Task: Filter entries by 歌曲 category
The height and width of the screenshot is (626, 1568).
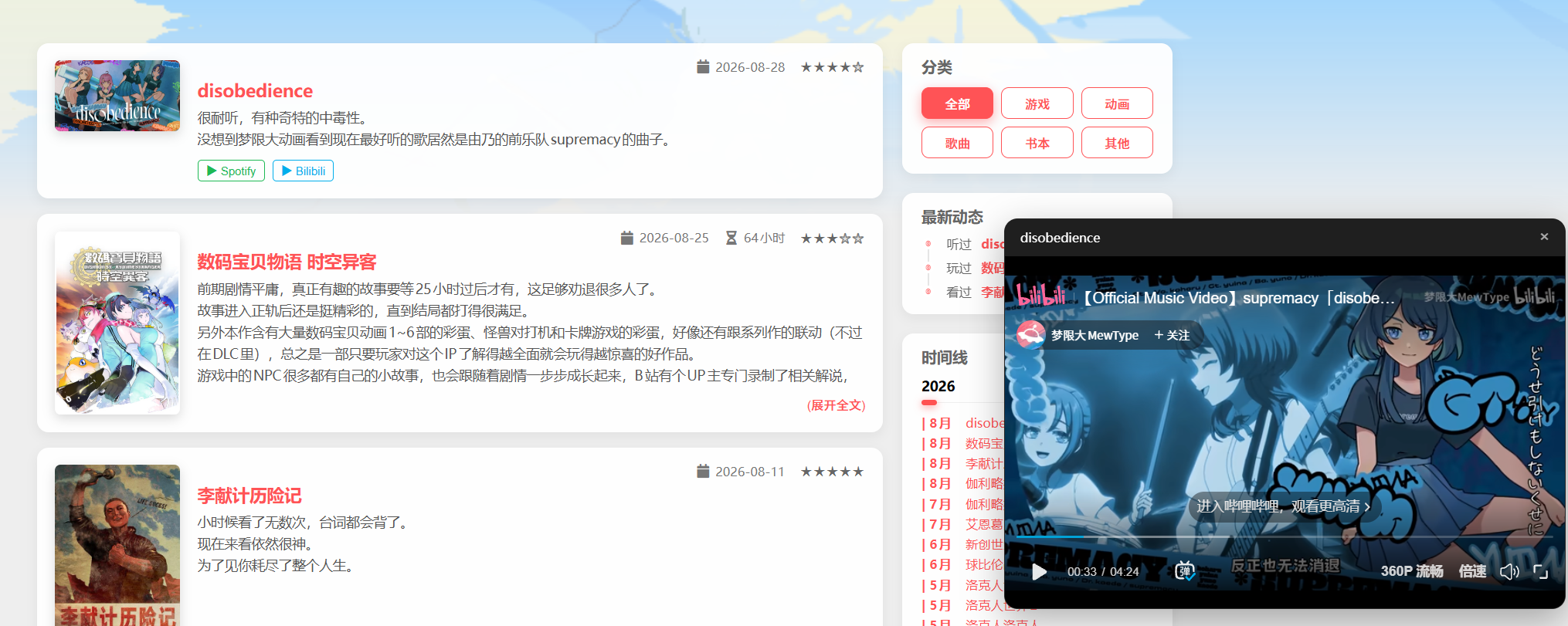Action: 957,143
